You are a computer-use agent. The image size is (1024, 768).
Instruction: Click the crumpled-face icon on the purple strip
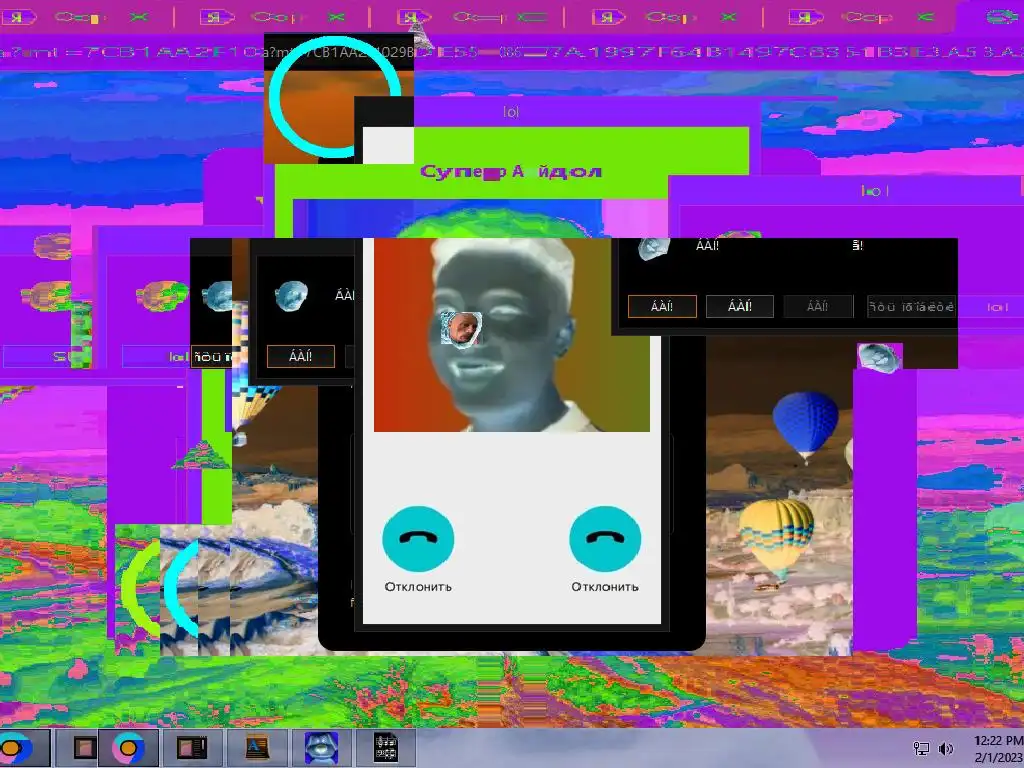coord(879,358)
